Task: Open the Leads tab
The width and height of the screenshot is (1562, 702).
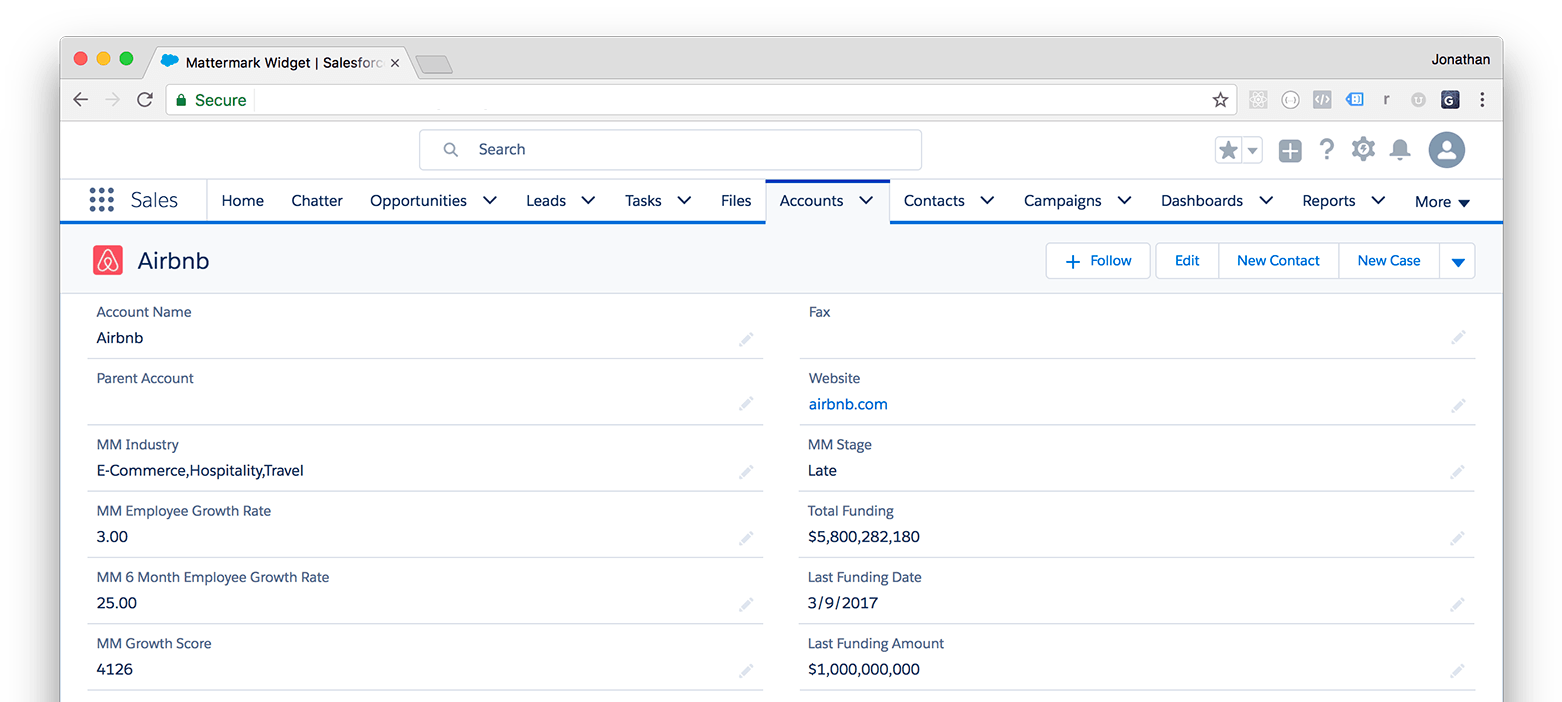Action: click(546, 200)
